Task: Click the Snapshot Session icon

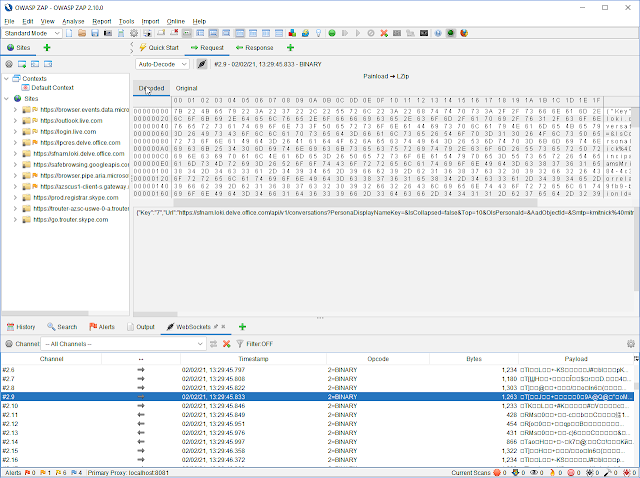Action: (108, 33)
